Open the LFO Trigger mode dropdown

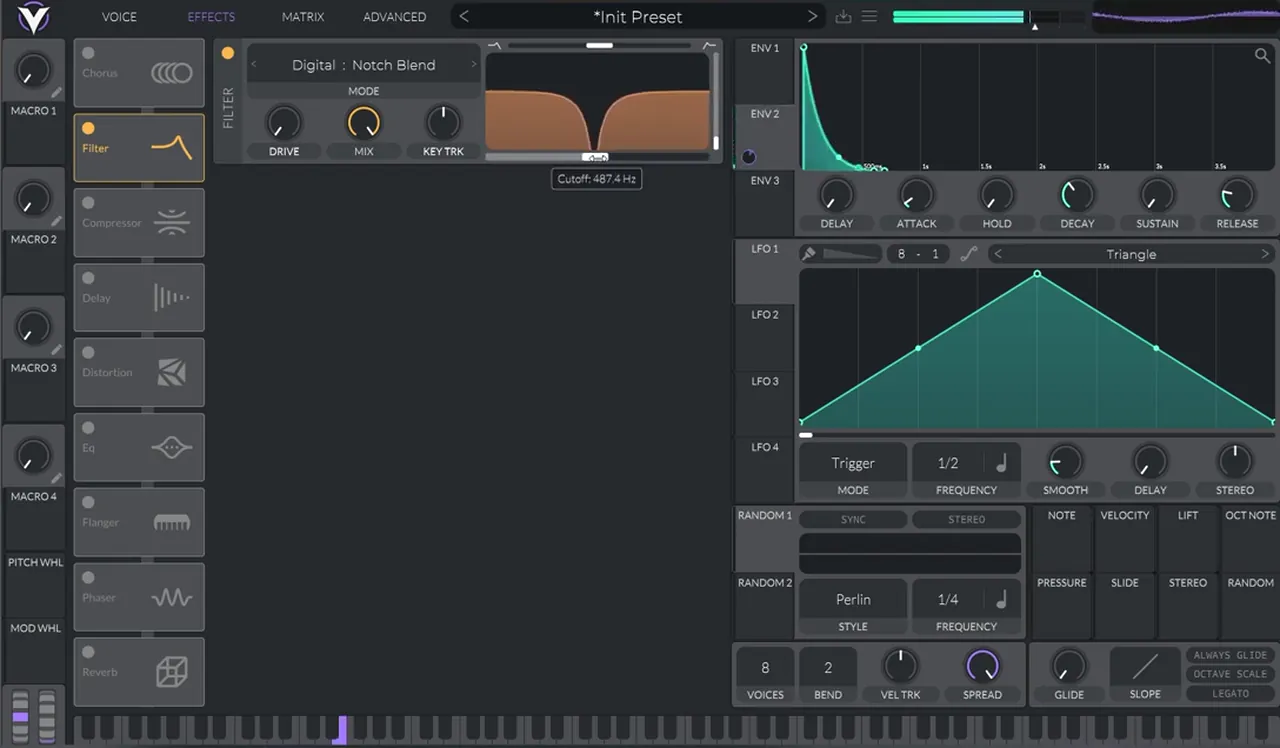[853, 463]
